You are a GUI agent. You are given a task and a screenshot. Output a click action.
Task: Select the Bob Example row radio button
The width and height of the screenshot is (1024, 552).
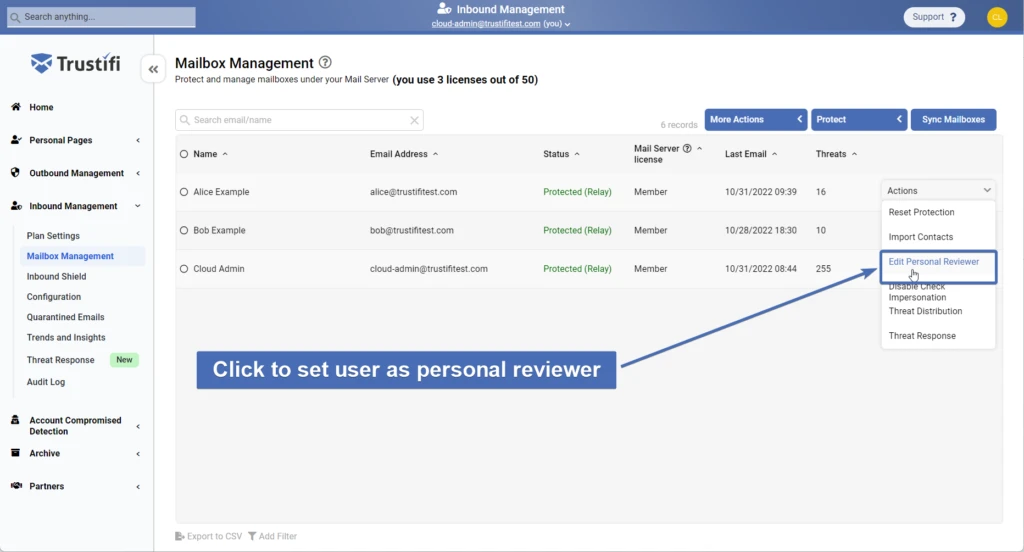tap(184, 231)
